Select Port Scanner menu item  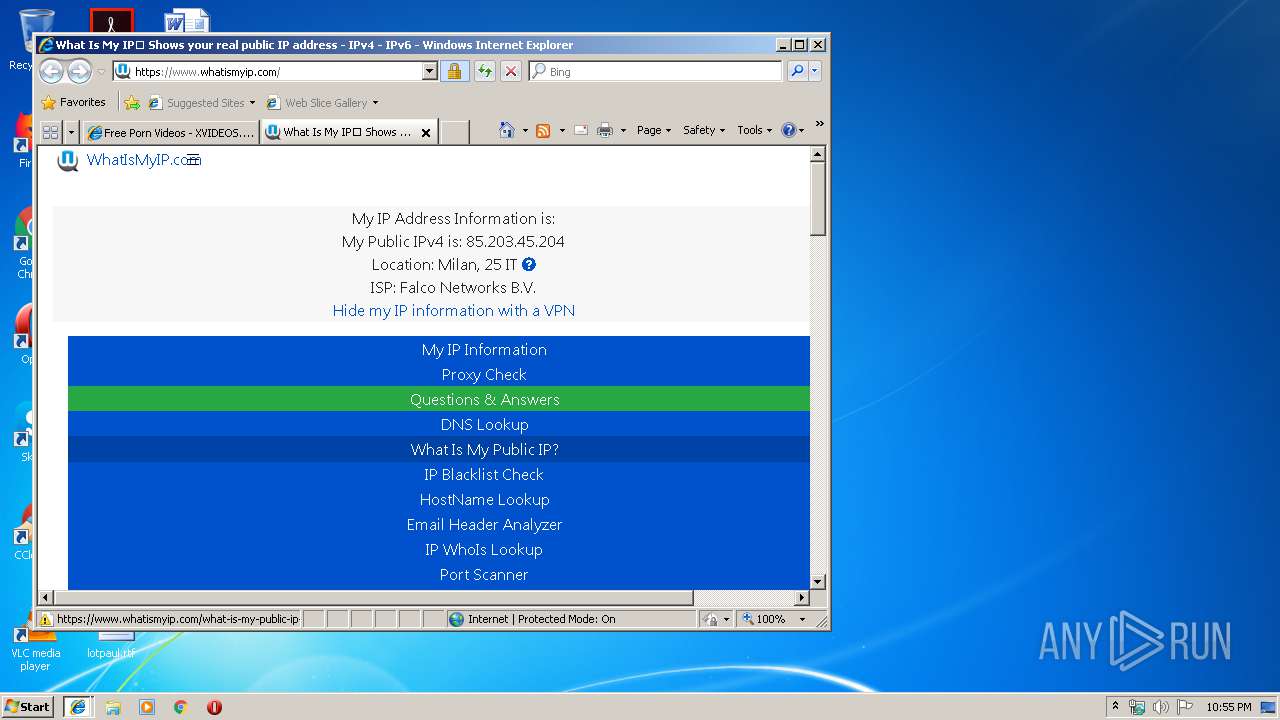coord(484,574)
